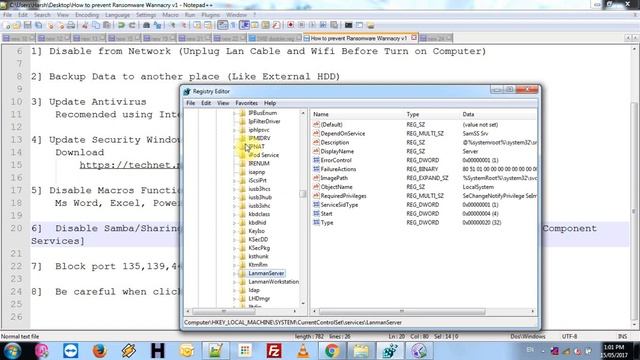Open Registry Editor View menu
640x360 pixels.
point(223,103)
